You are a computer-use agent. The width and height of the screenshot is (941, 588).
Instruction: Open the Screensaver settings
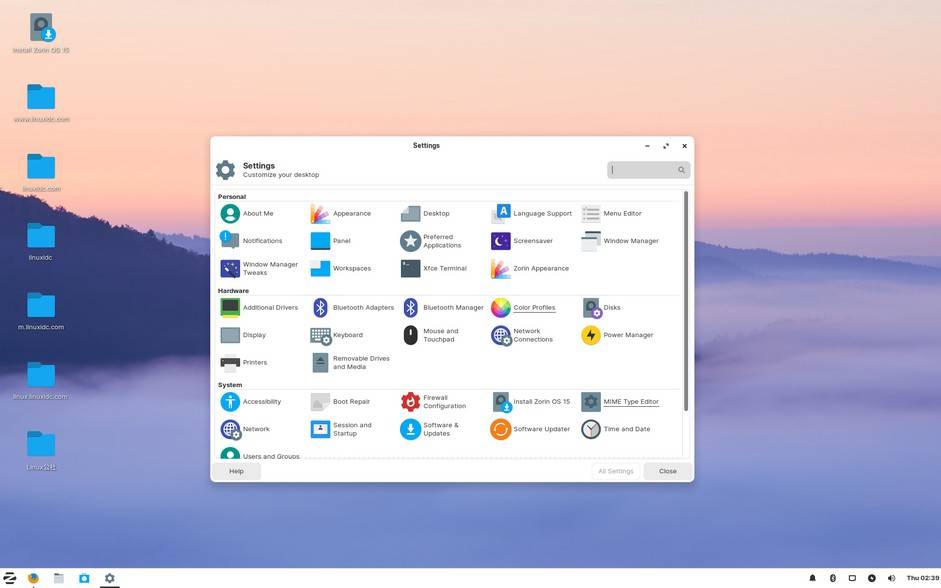click(x=531, y=240)
